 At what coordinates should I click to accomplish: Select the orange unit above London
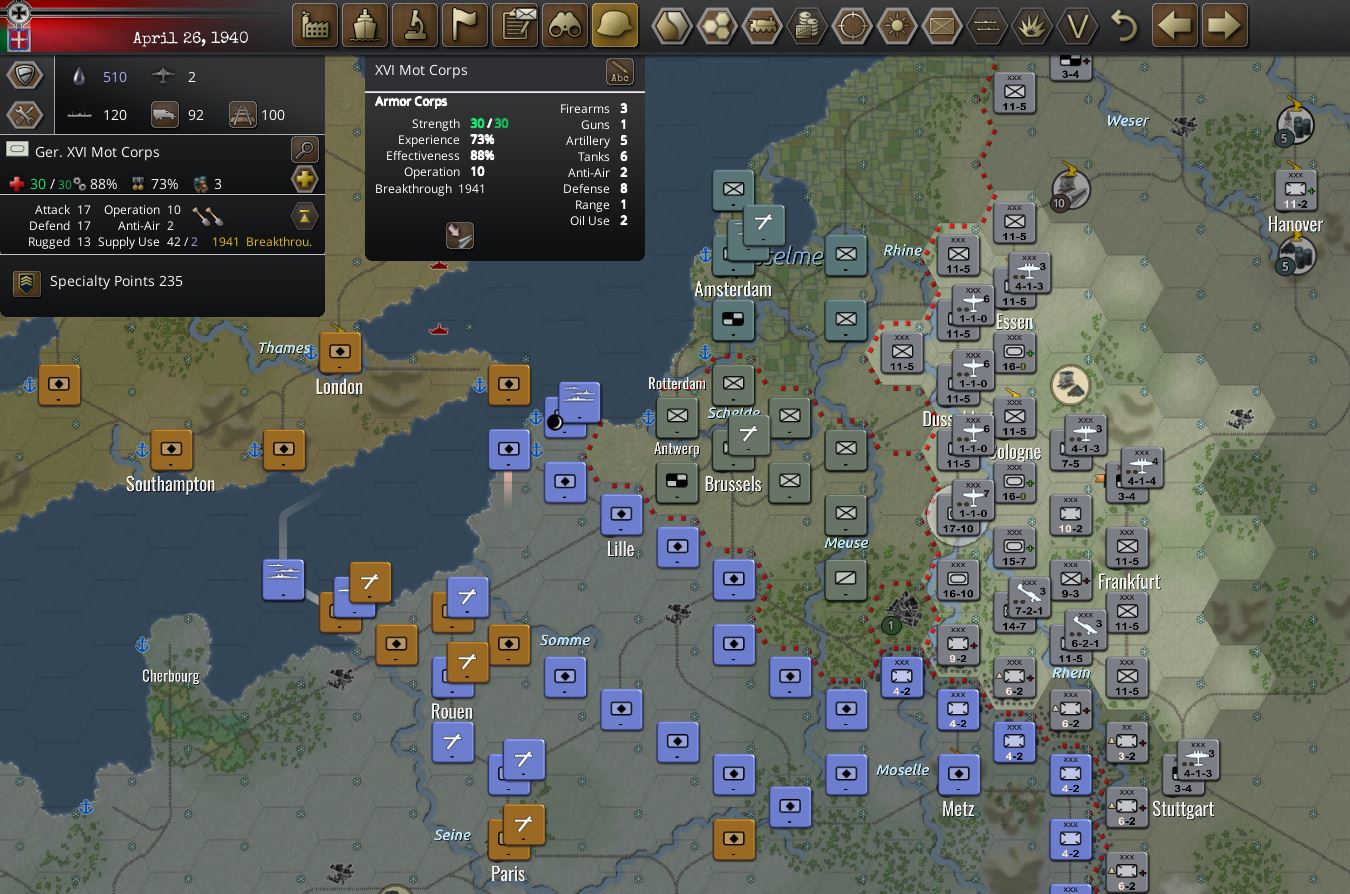[339, 352]
